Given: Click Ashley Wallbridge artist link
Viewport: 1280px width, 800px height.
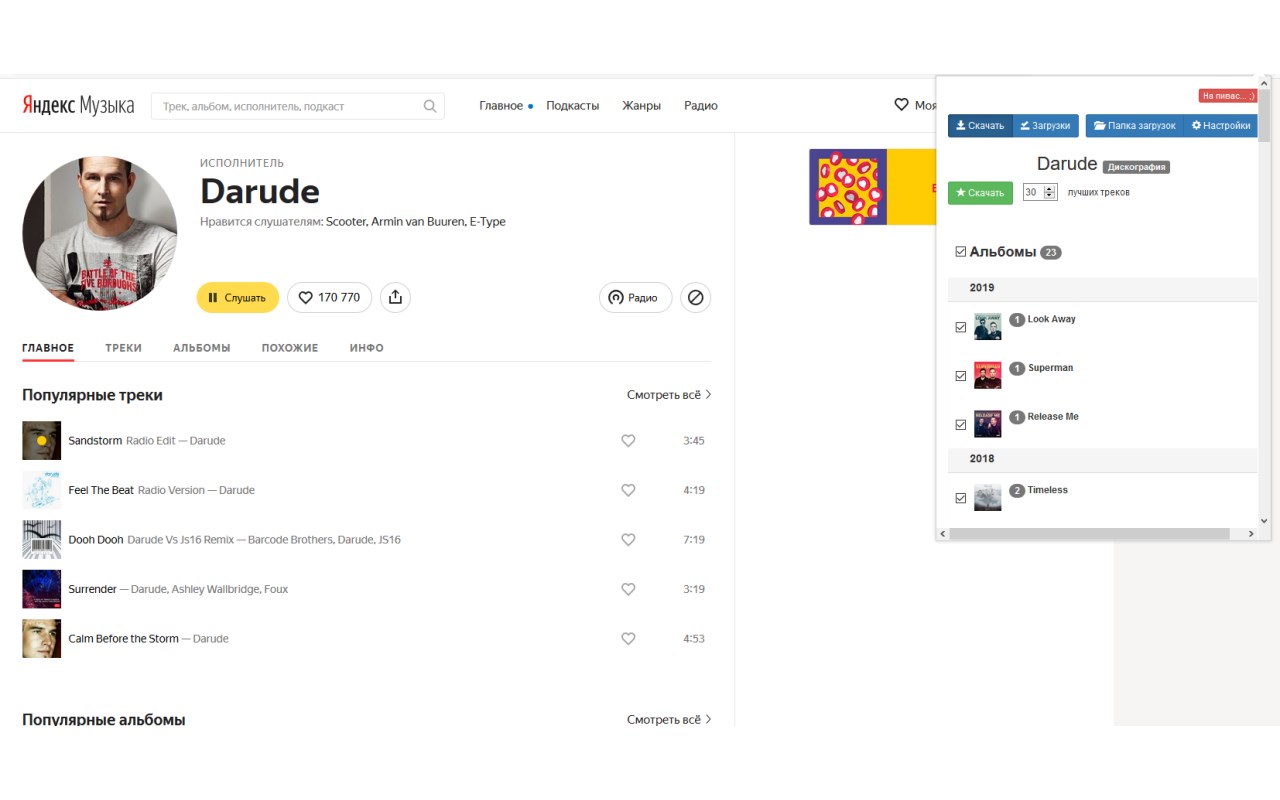Looking at the screenshot, I should pos(215,589).
